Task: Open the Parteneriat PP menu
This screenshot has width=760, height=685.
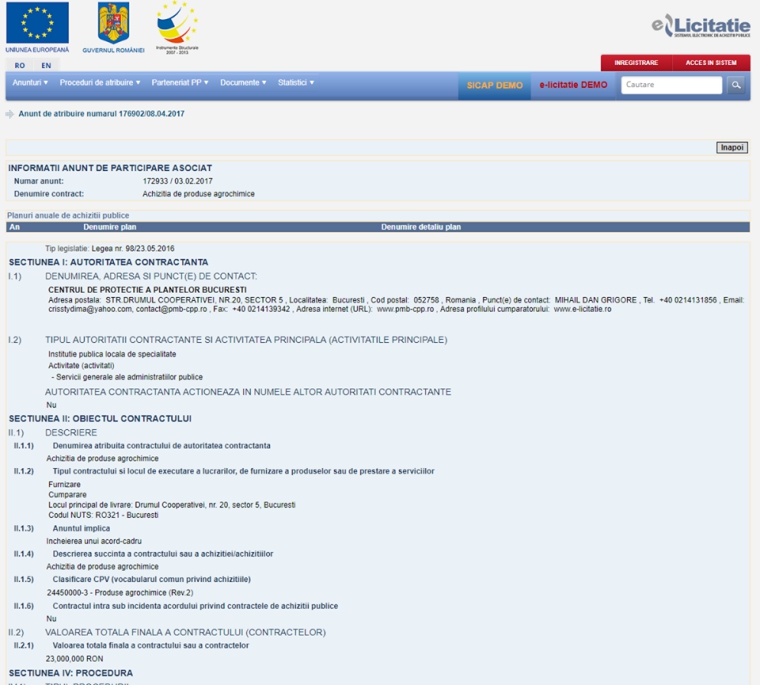Action: click(180, 82)
